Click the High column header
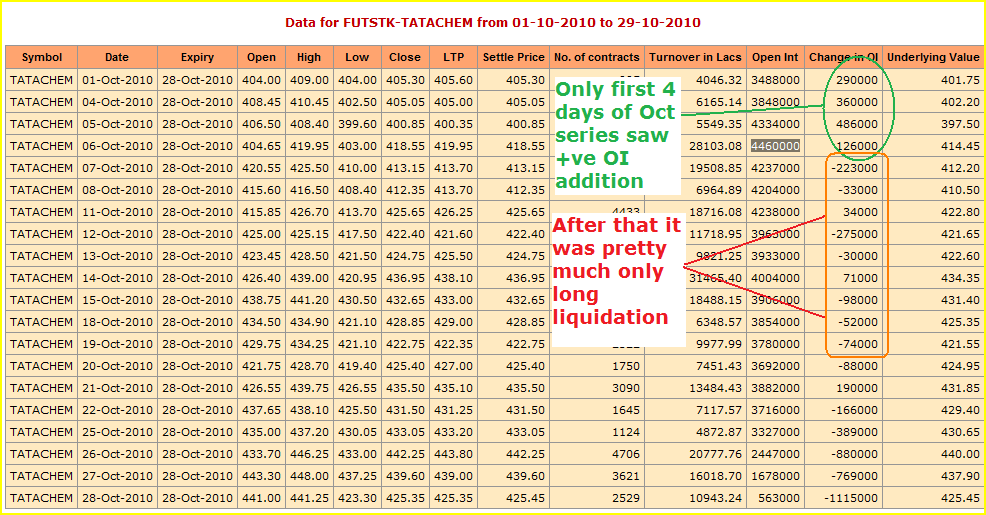 coord(309,57)
